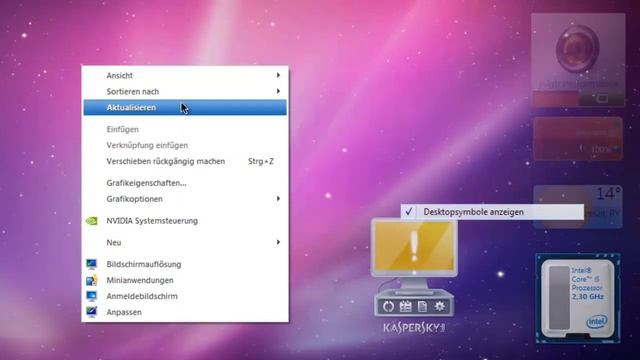Image resolution: width=640 pixels, height=360 pixels.
Task: Open the Grafikoptionen entry
Action: pos(185,199)
